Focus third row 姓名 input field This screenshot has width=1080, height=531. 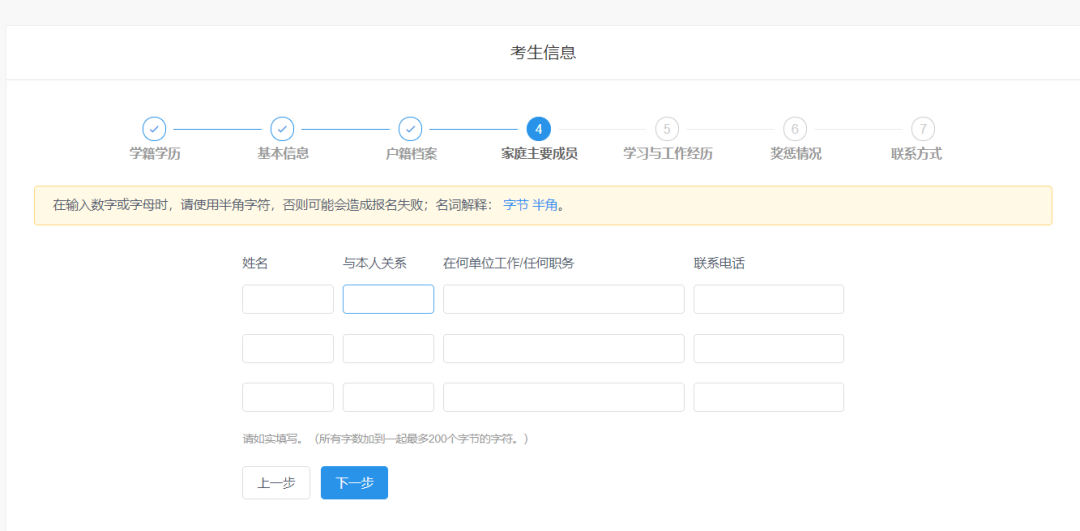click(288, 397)
